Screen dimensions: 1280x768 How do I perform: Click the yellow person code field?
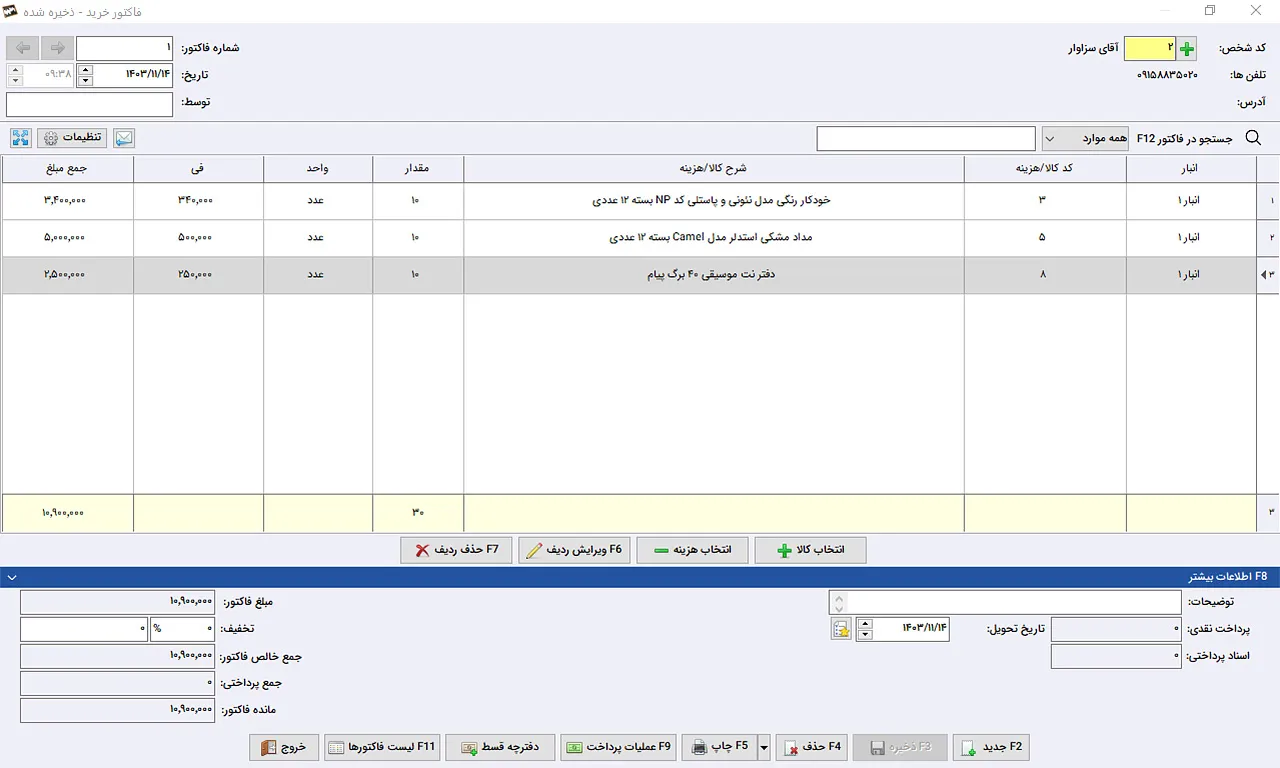pos(1150,48)
